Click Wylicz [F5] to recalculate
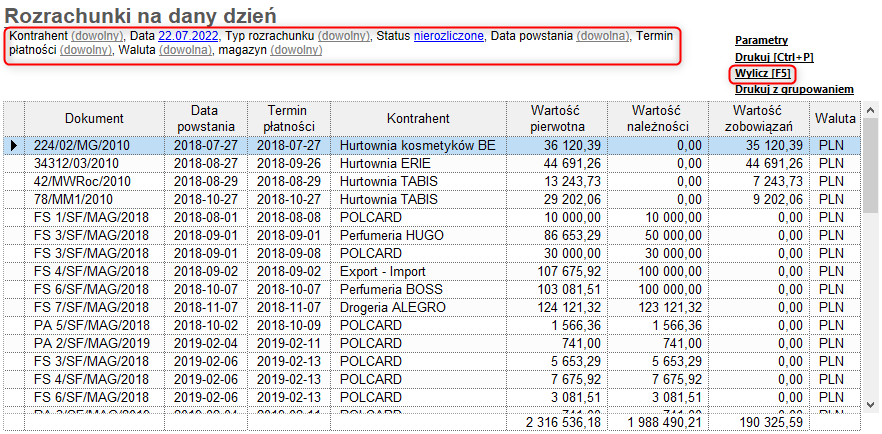The image size is (882, 434). tap(762, 74)
